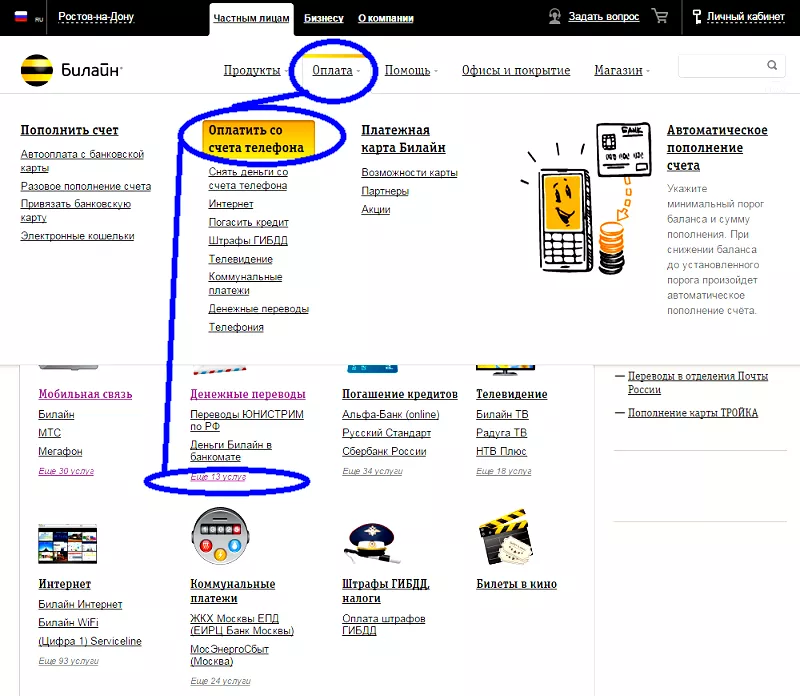Click the Мобильная связь heading link

coord(85,394)
